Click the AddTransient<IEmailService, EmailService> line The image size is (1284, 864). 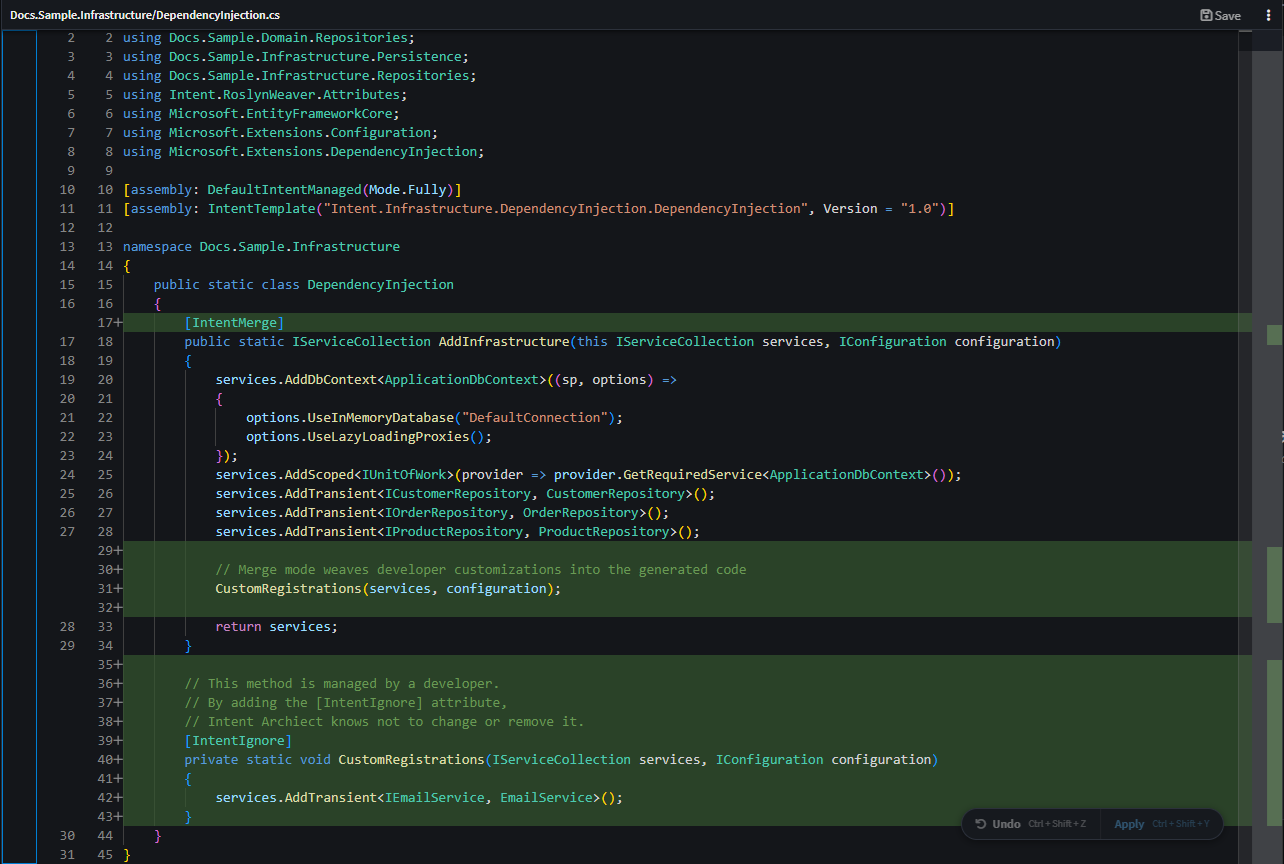pyautogui.click(x=419, y=797)
